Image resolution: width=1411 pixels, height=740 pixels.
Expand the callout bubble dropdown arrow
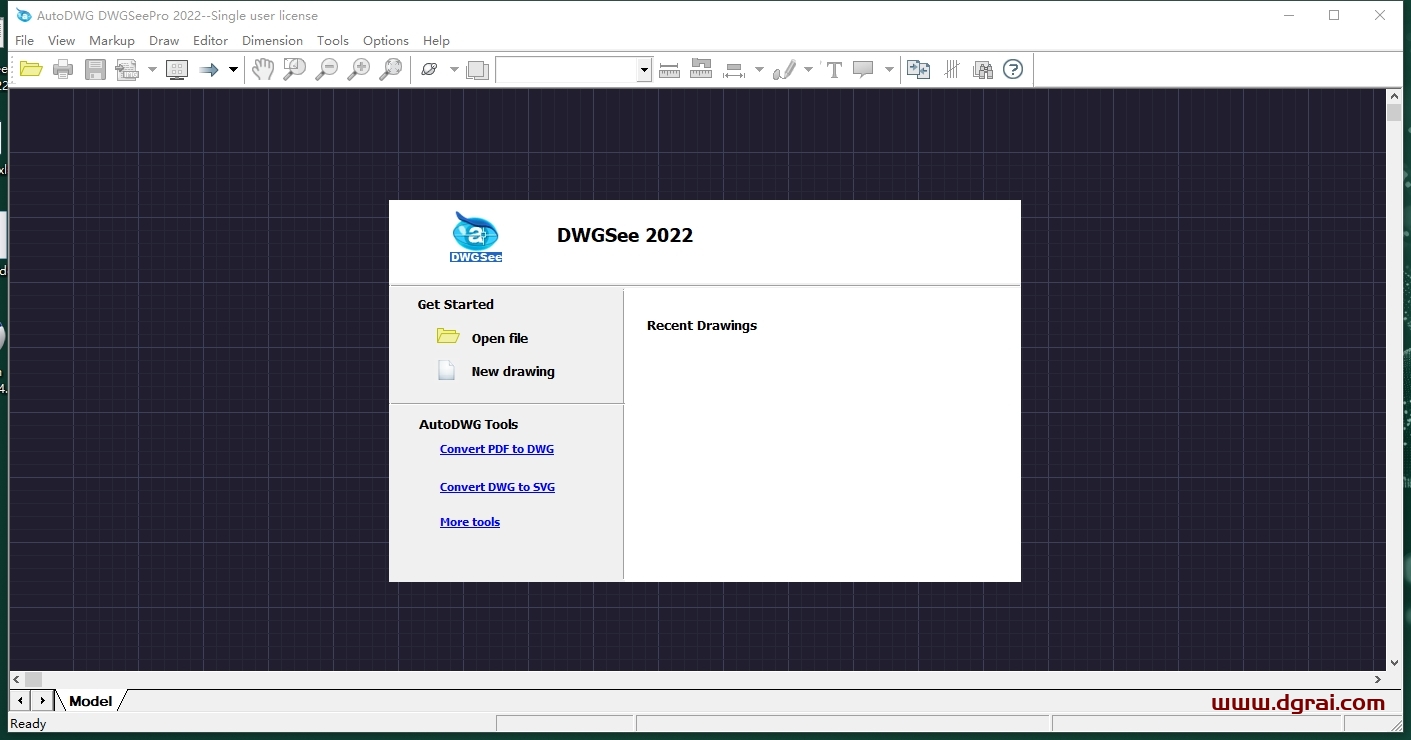click(889, 69)
